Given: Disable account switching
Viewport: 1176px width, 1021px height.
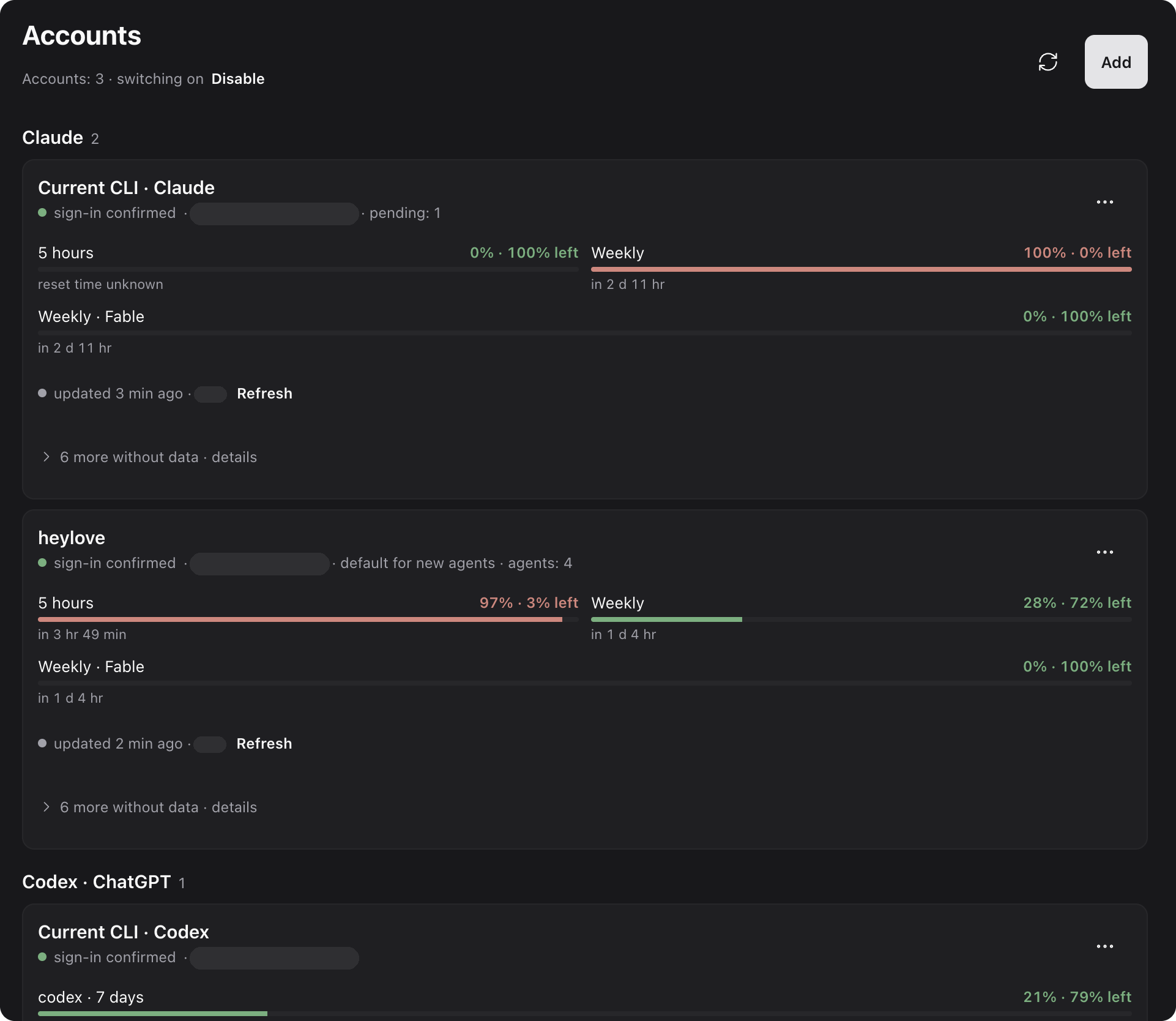Looking at the screenshot, I should [238, 79].
